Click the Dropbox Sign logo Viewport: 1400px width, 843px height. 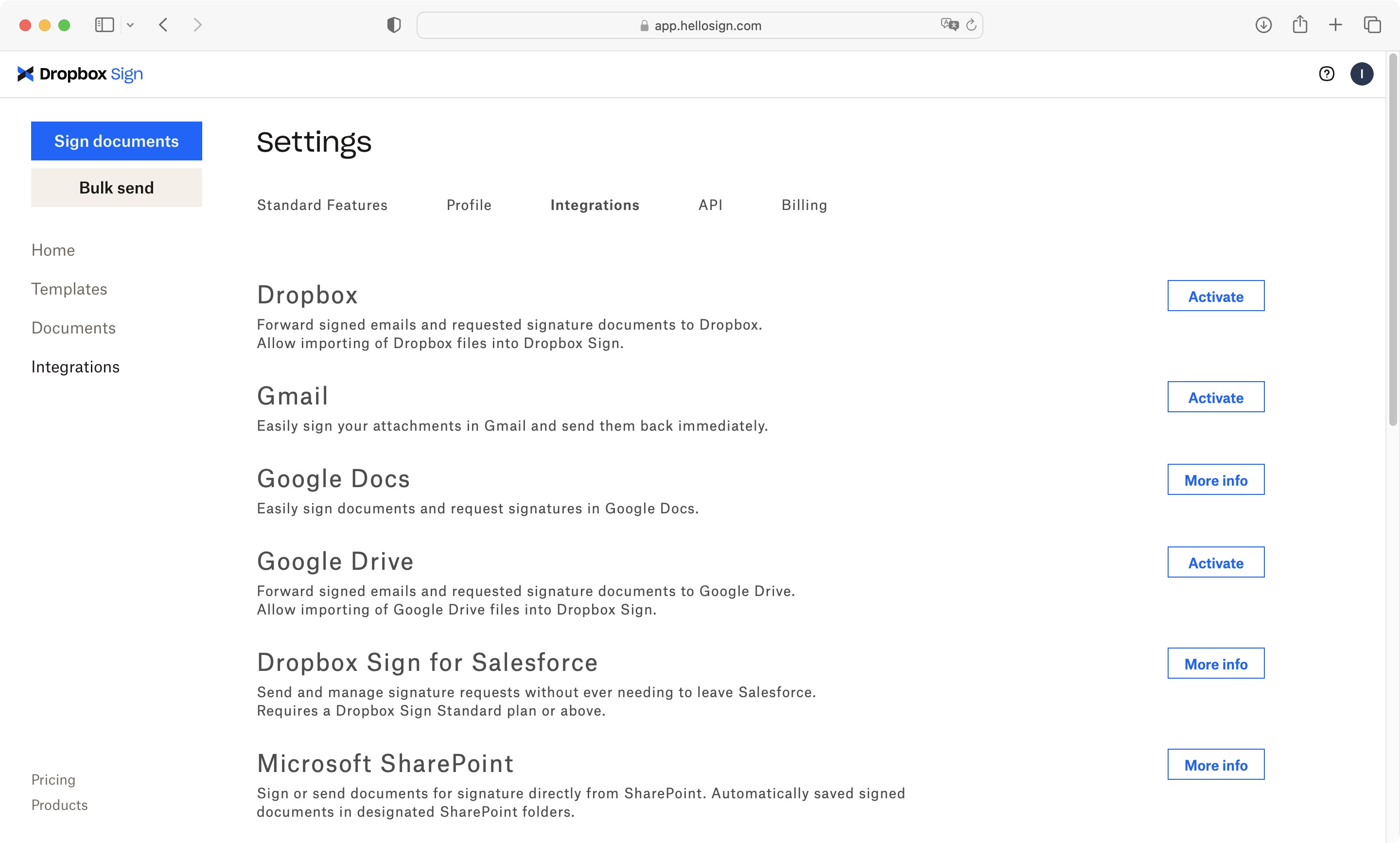point(80,74)
